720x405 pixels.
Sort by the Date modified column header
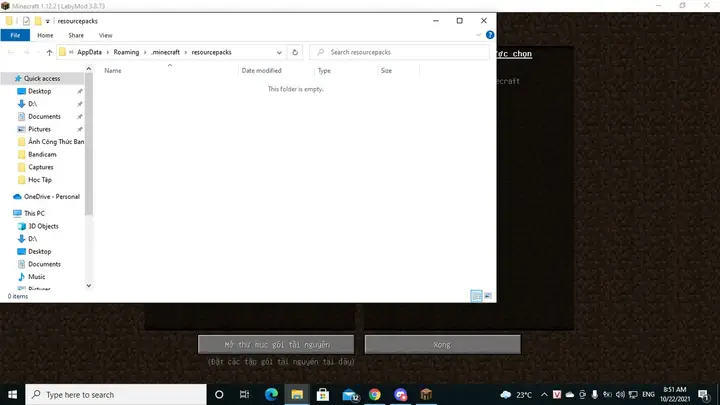pos(261,71)
